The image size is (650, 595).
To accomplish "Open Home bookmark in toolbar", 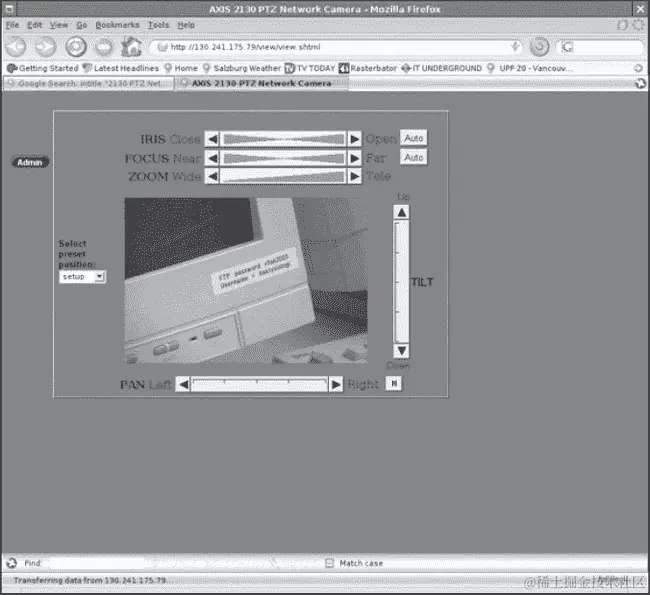I will click(x=181, y=68).
